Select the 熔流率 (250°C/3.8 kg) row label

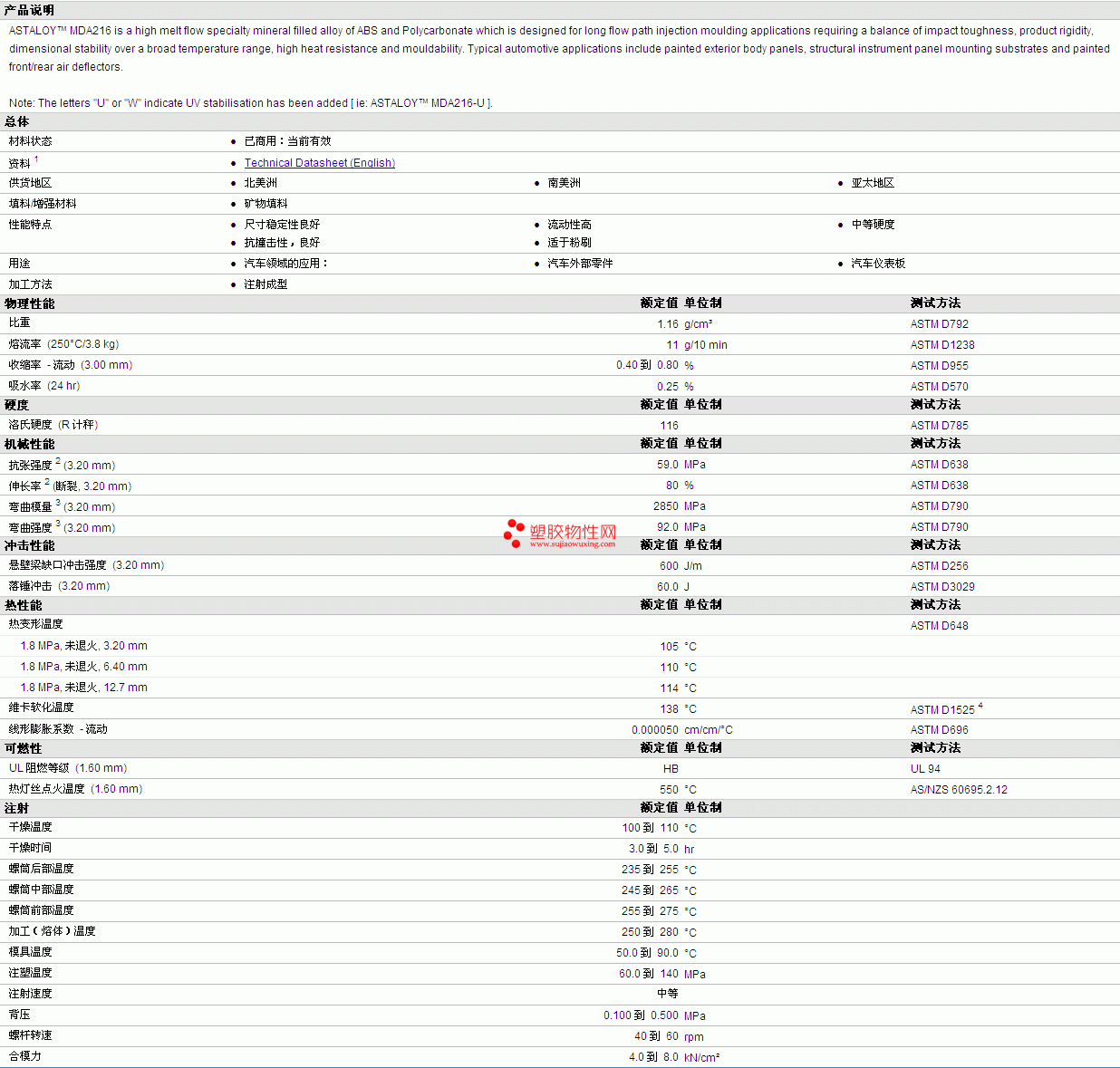pyautogui.click(x=64, y=344)
